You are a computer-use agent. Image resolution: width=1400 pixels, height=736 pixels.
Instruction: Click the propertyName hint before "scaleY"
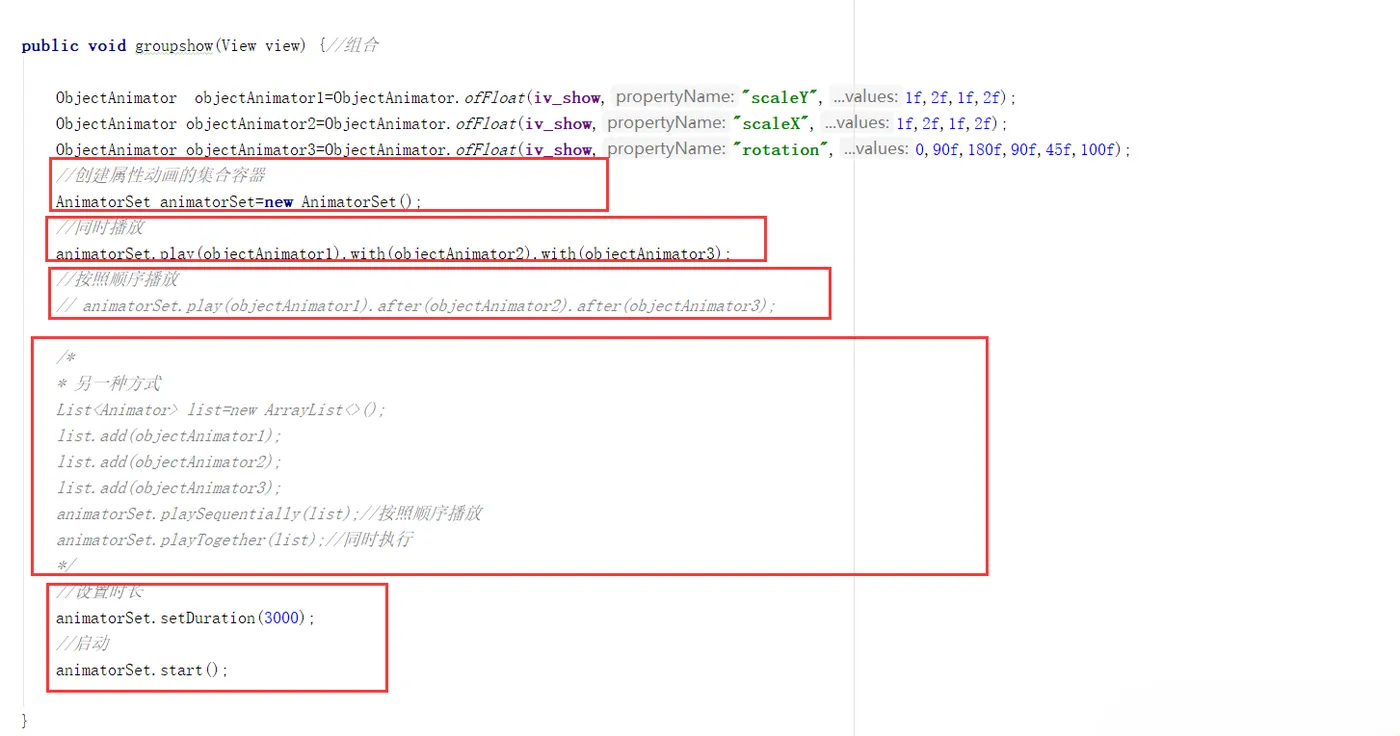pos(675,97)
